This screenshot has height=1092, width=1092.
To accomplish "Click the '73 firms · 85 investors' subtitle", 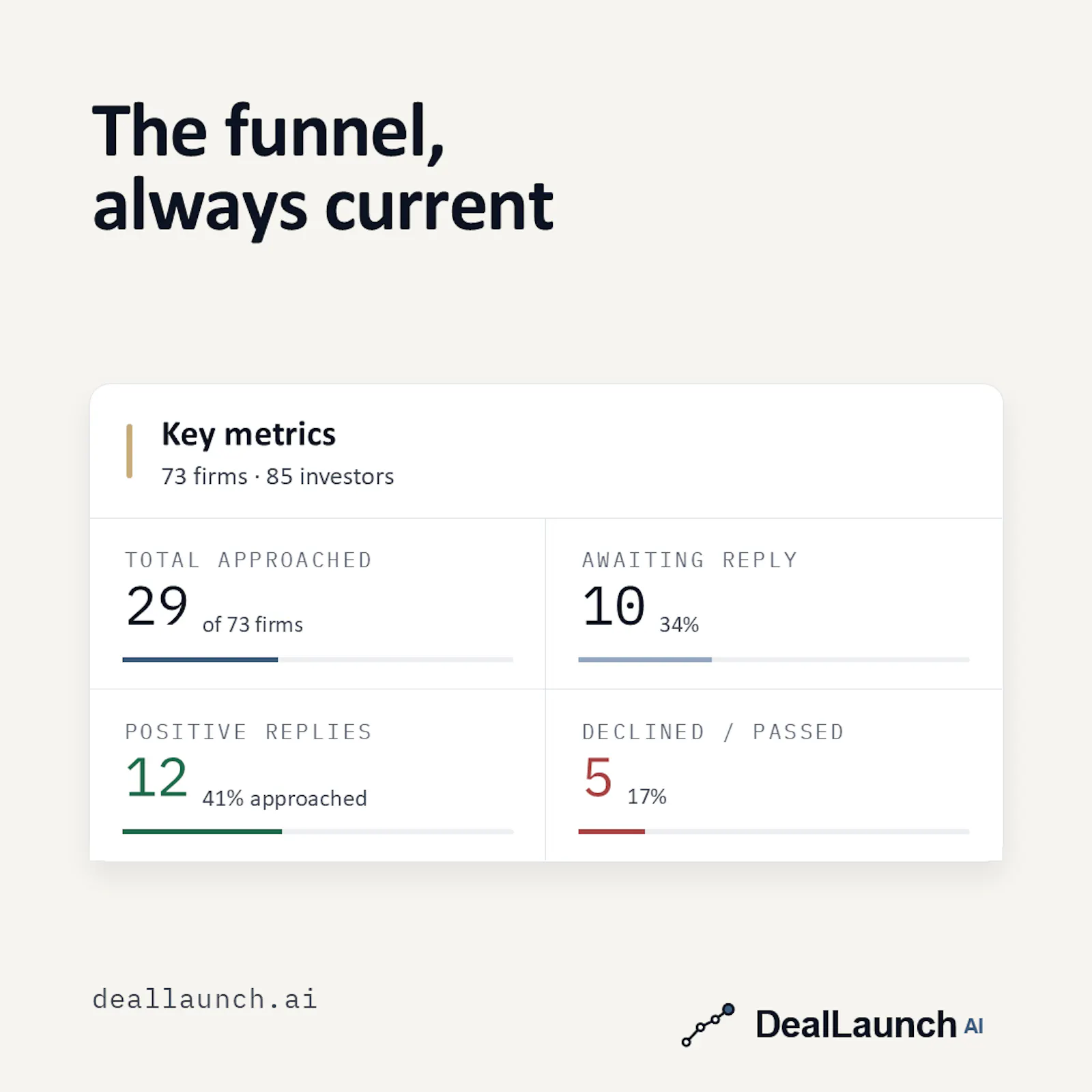I will pyautogui.click(x=278, y=476).
